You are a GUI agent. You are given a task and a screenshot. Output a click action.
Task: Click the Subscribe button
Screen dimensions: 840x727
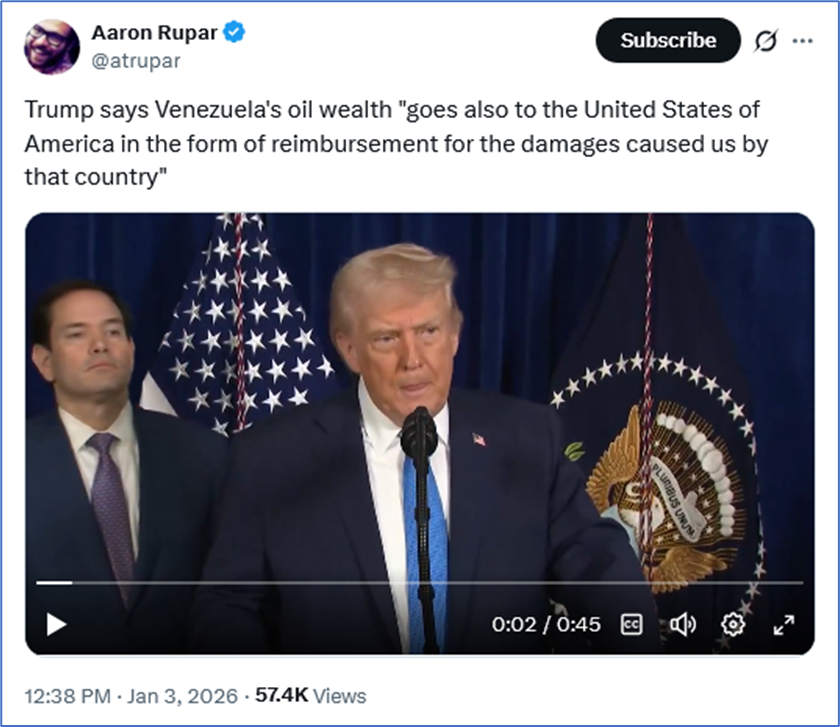point(668,40)
